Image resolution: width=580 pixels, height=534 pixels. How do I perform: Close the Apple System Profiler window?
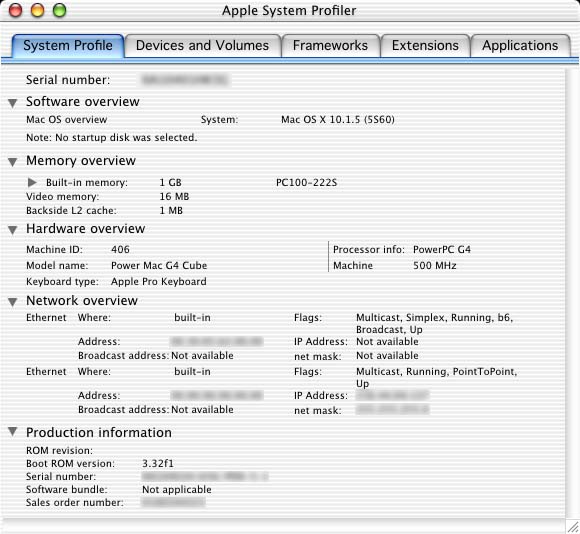[15, 10]
